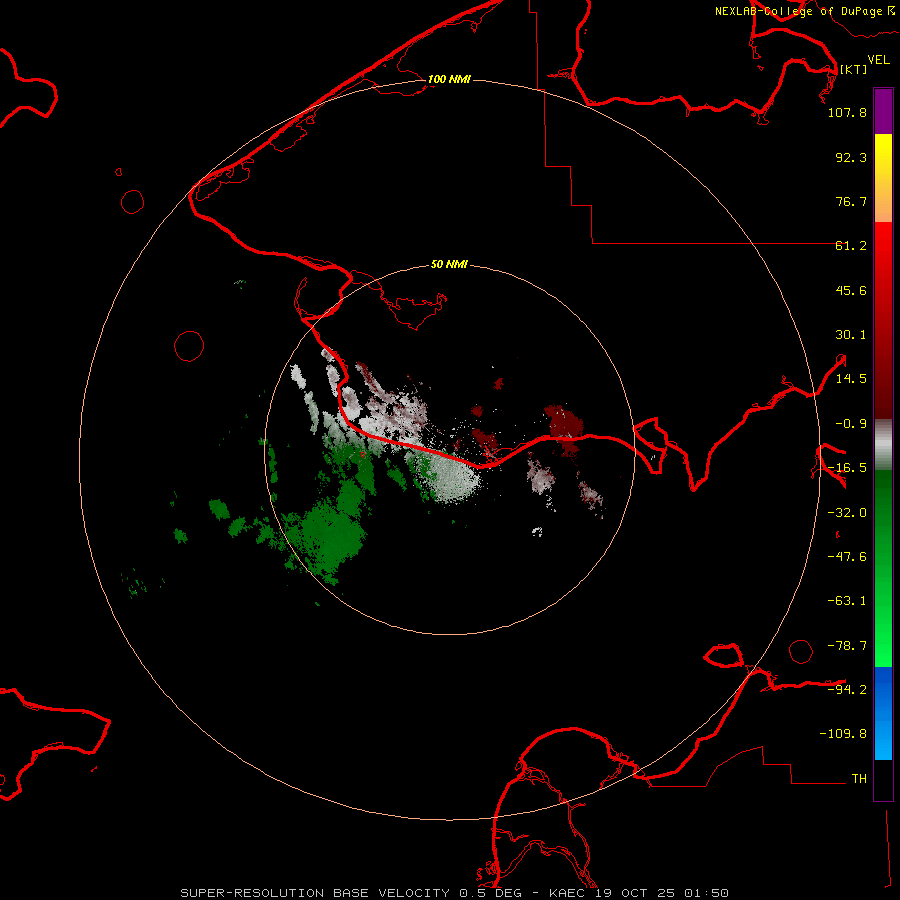Click the -32.0 value on the velocity scale
900x900 pixels.
847,513
